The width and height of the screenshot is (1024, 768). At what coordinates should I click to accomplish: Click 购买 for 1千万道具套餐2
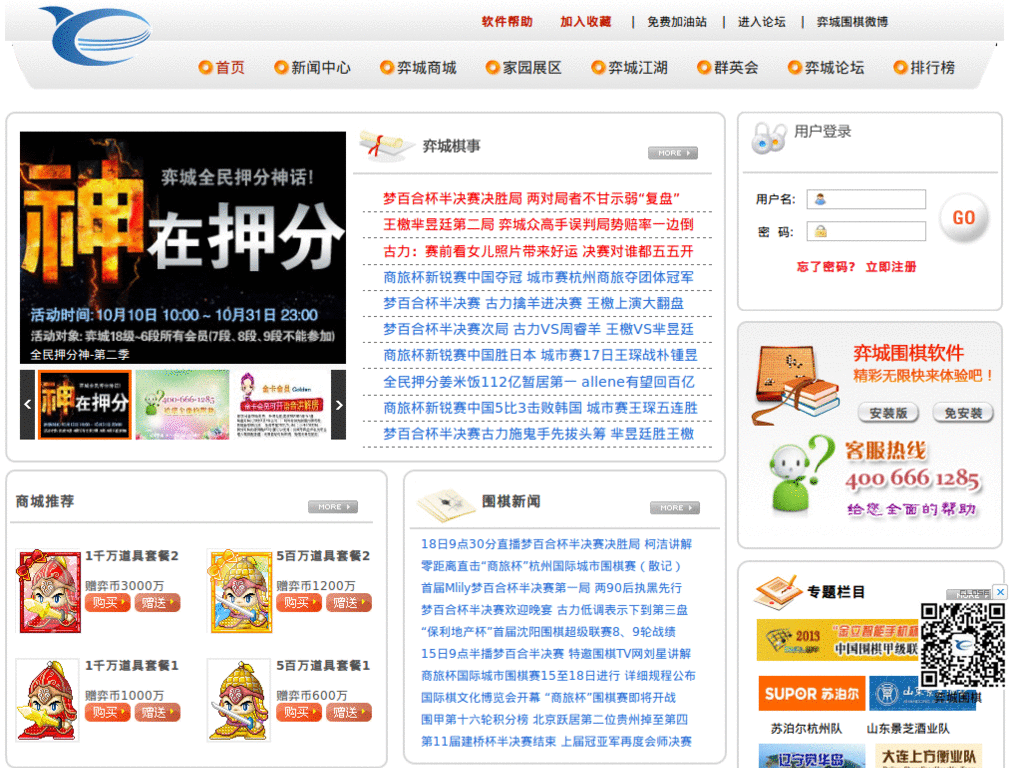pos(108,603)
